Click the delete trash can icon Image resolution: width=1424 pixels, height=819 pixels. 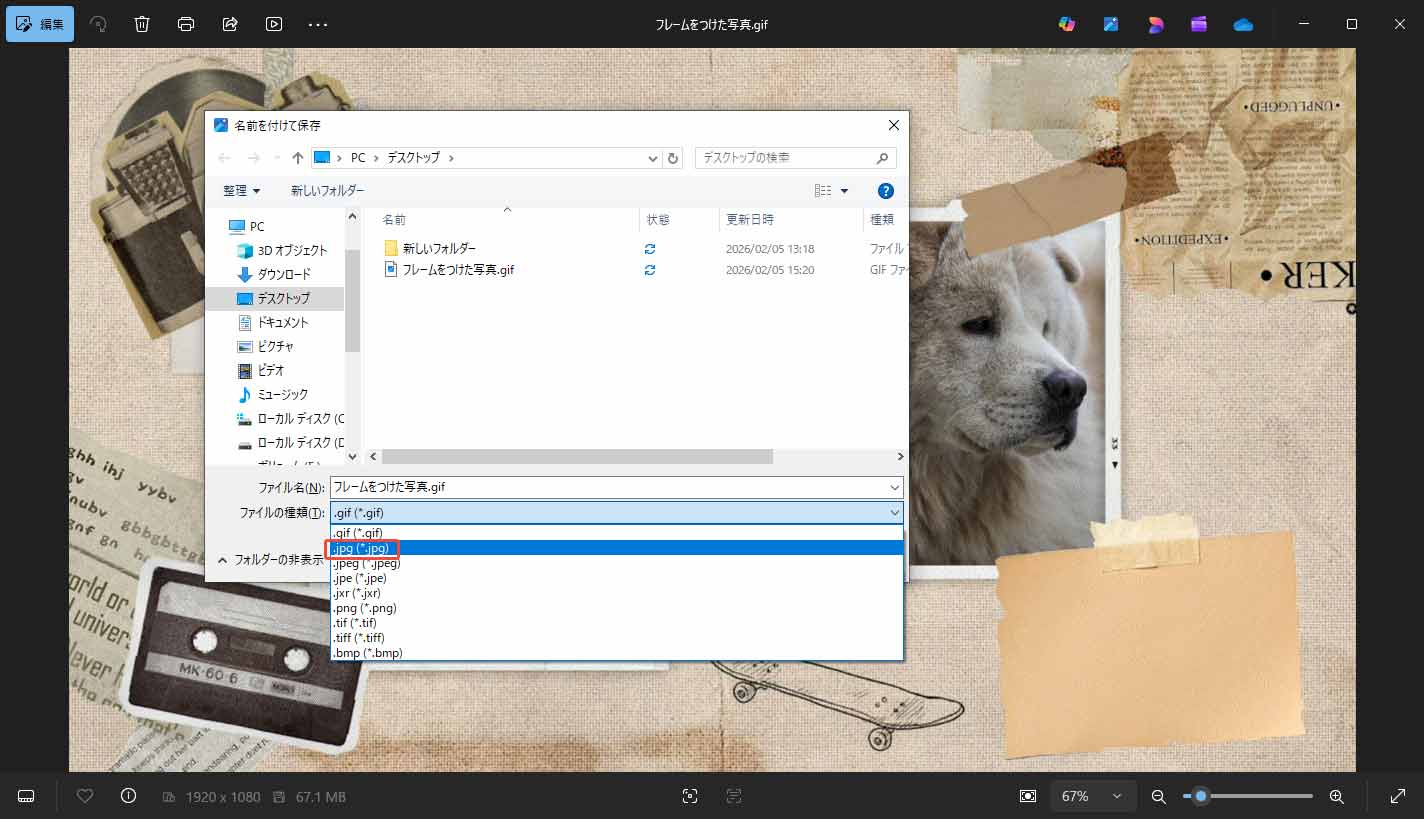coord(142,24)
